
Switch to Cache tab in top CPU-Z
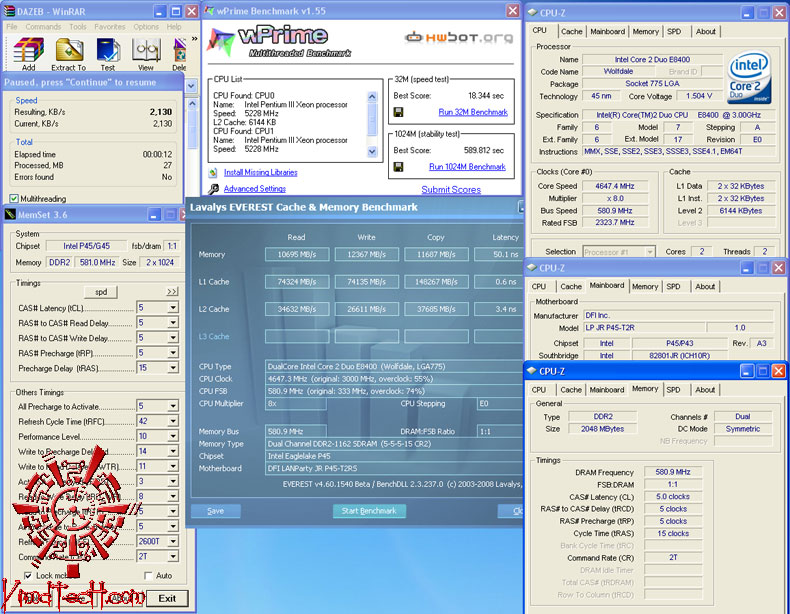click(x=571, y=31)
